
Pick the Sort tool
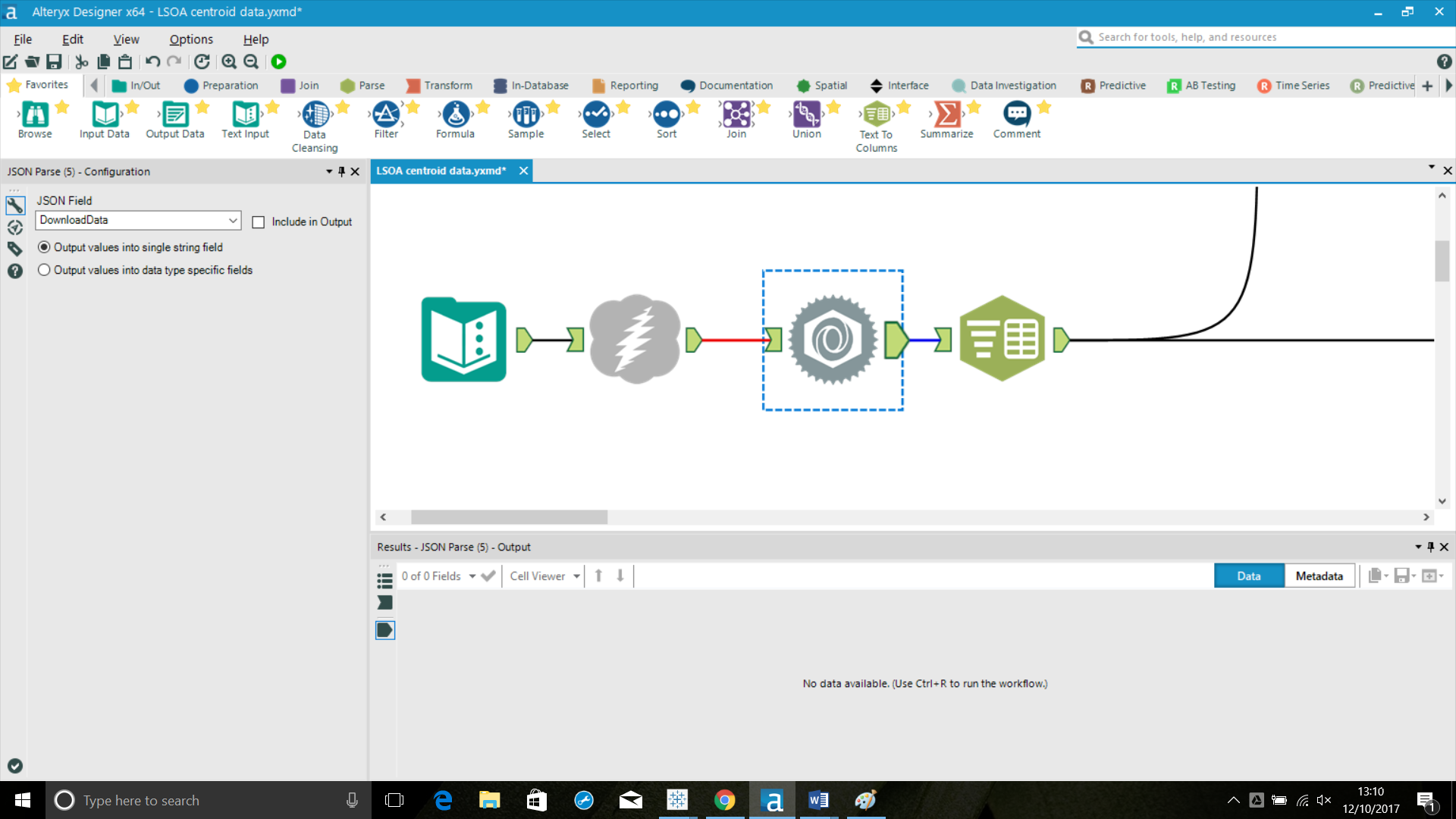(667, 120)
